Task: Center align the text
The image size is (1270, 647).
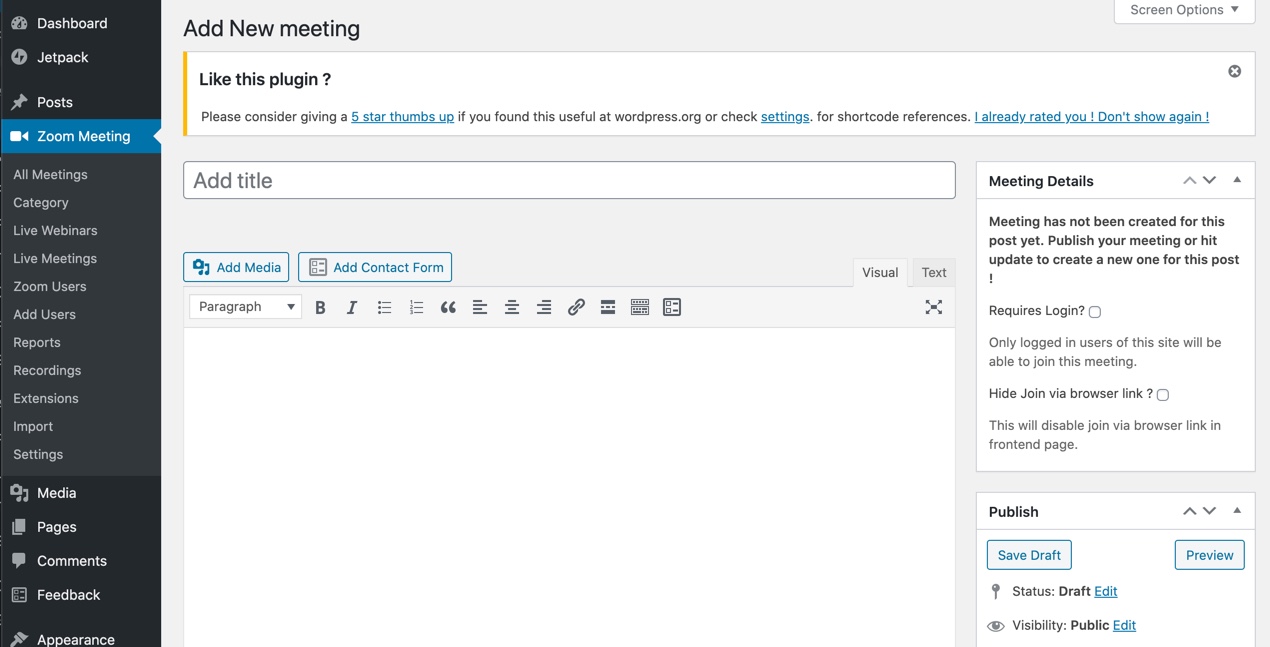Action: coord(512,308)
